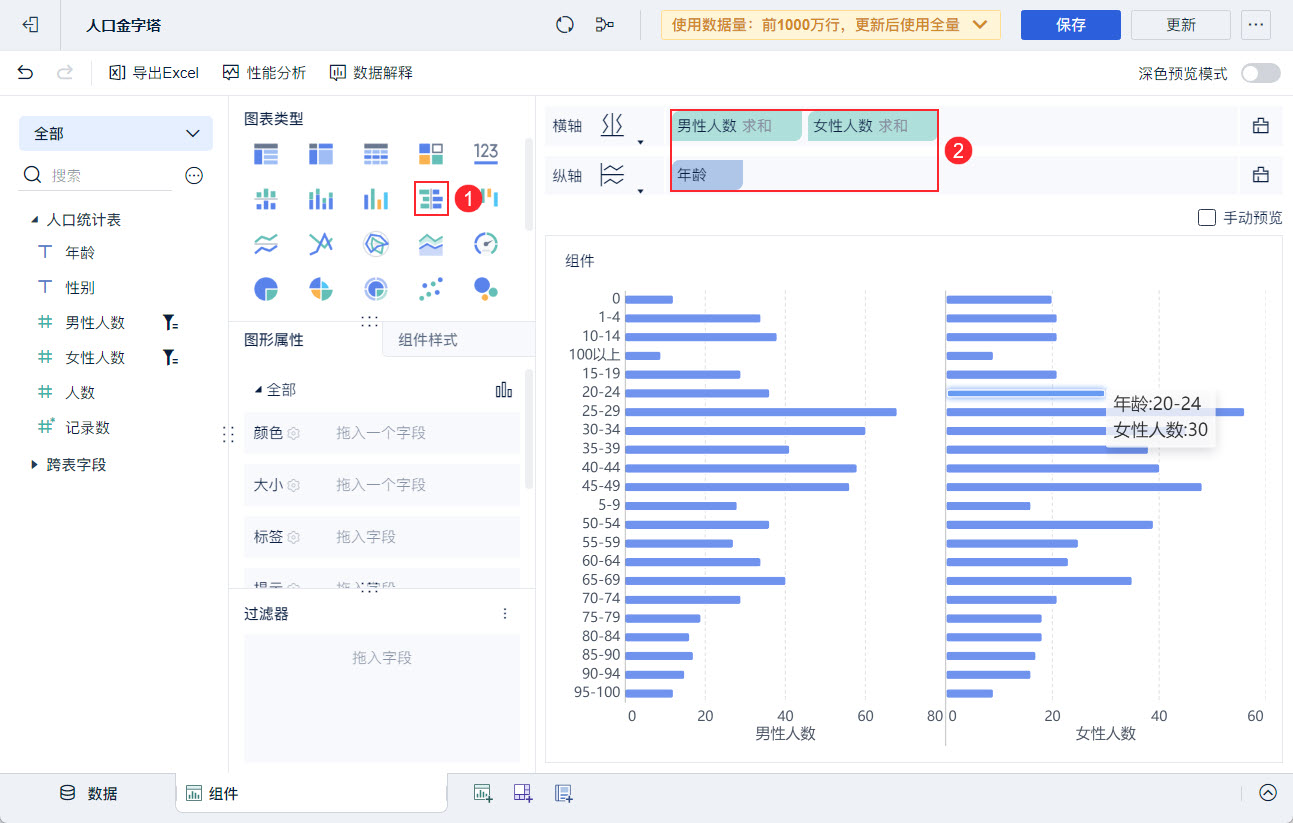Select the multi-series line chart type
This screenshot has height=823, width=1293.
tap(321, 244)
